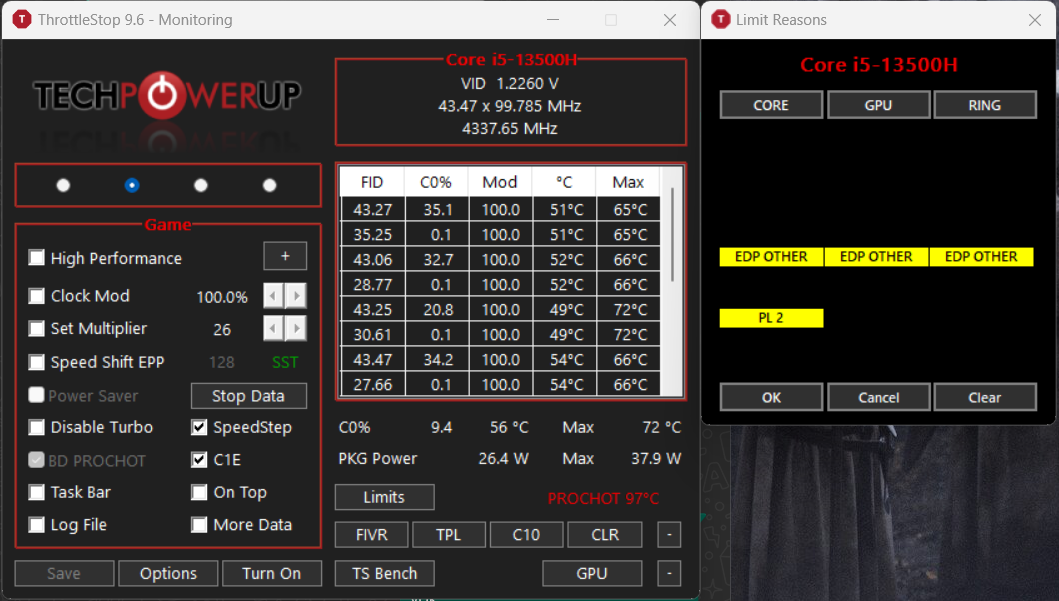Open the Options dialog
The image size is (1059, 601).
point(168,573)
